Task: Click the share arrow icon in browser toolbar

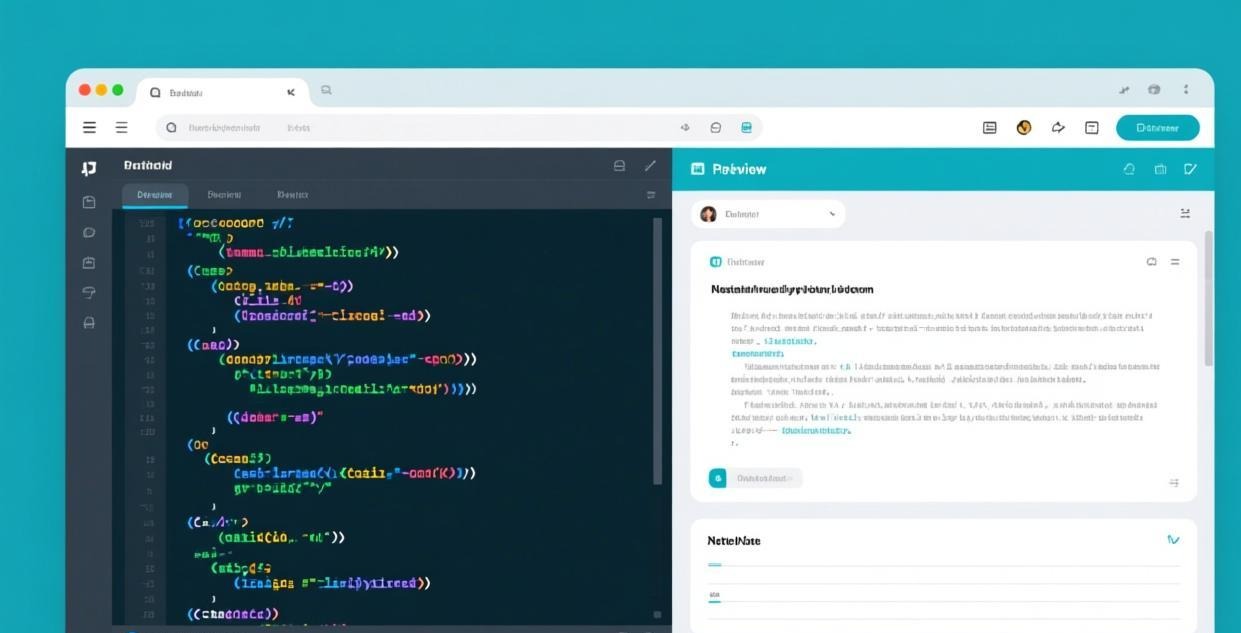Action: (1058, 127)
